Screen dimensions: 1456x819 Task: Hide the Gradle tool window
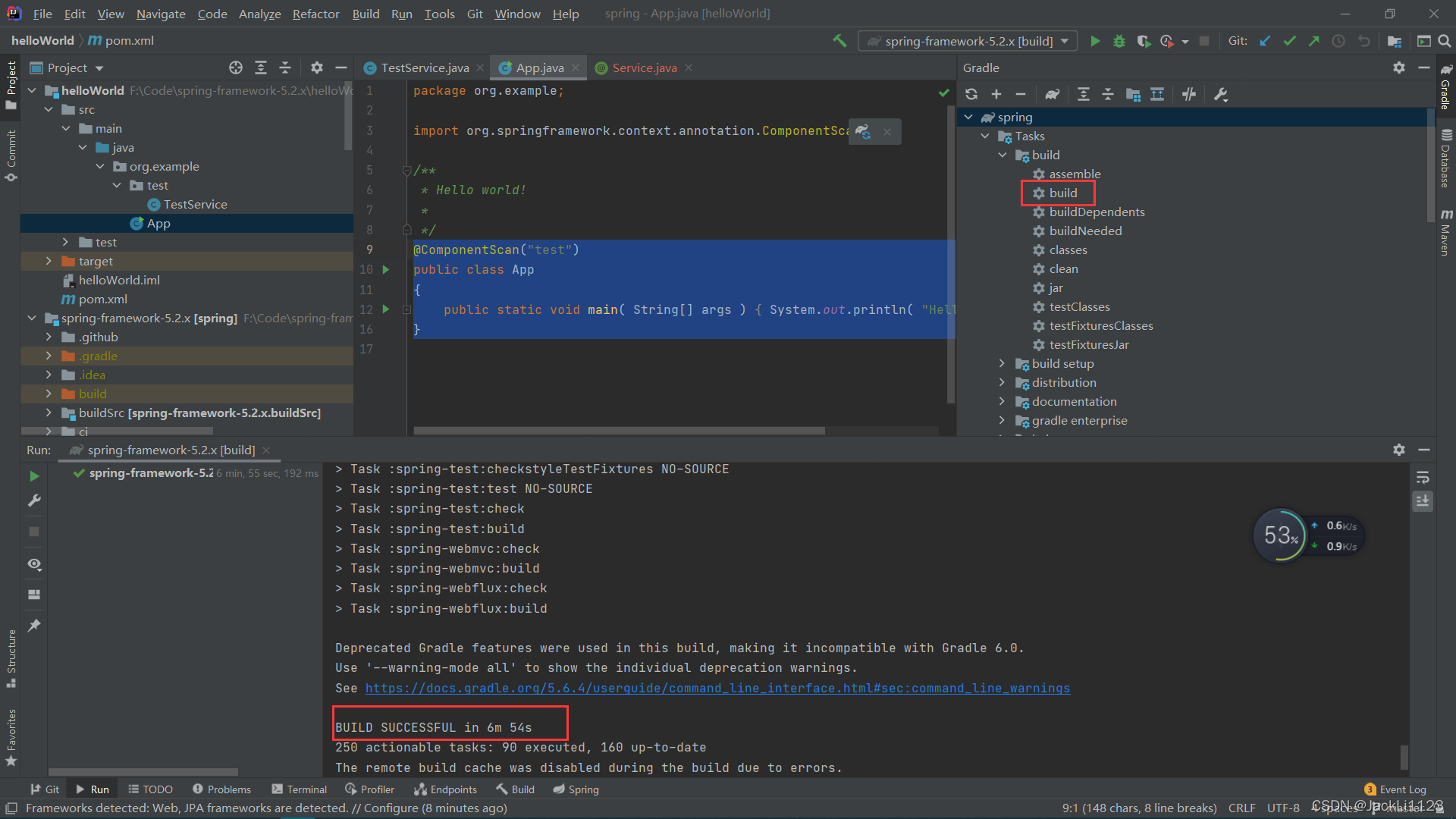[x=1424, y=67]
